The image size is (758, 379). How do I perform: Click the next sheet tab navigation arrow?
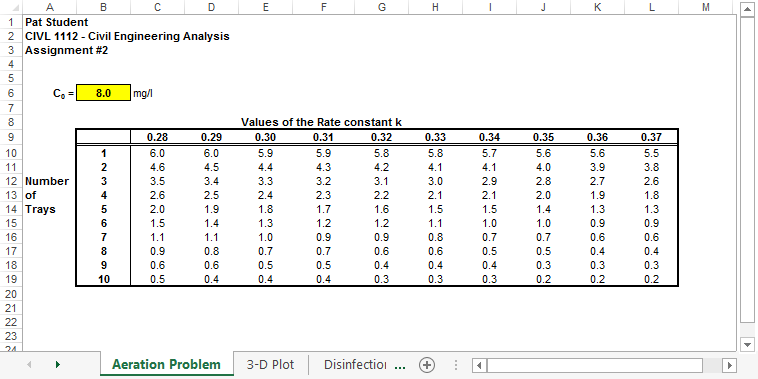pyautogui.click(x=58, y=364)
